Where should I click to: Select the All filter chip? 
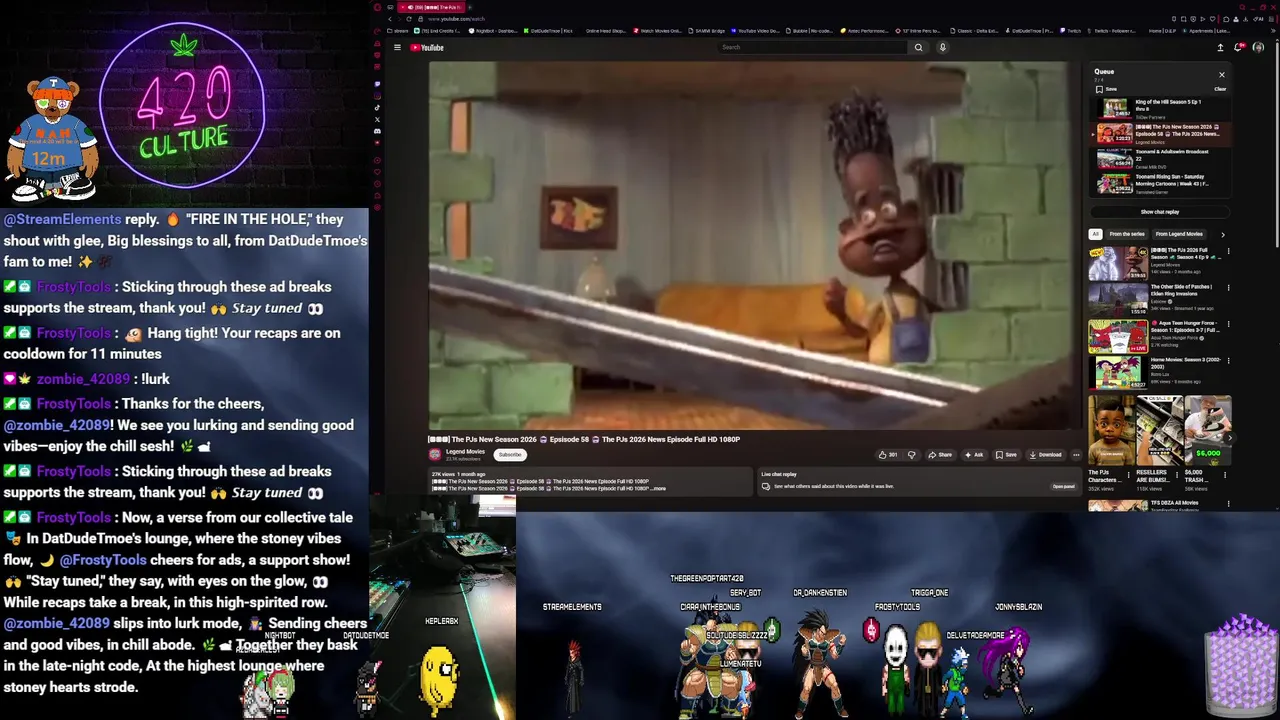(1095, 234)
